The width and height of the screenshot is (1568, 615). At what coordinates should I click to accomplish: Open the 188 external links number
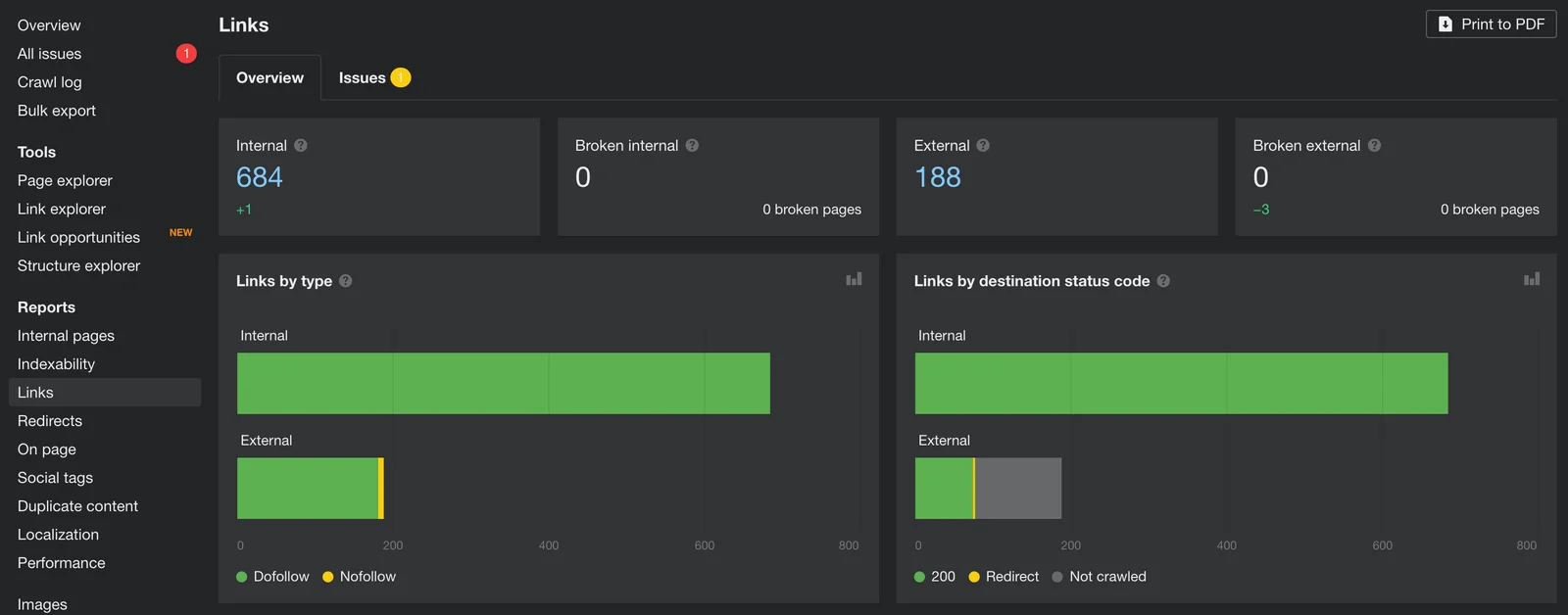point(938,177)
